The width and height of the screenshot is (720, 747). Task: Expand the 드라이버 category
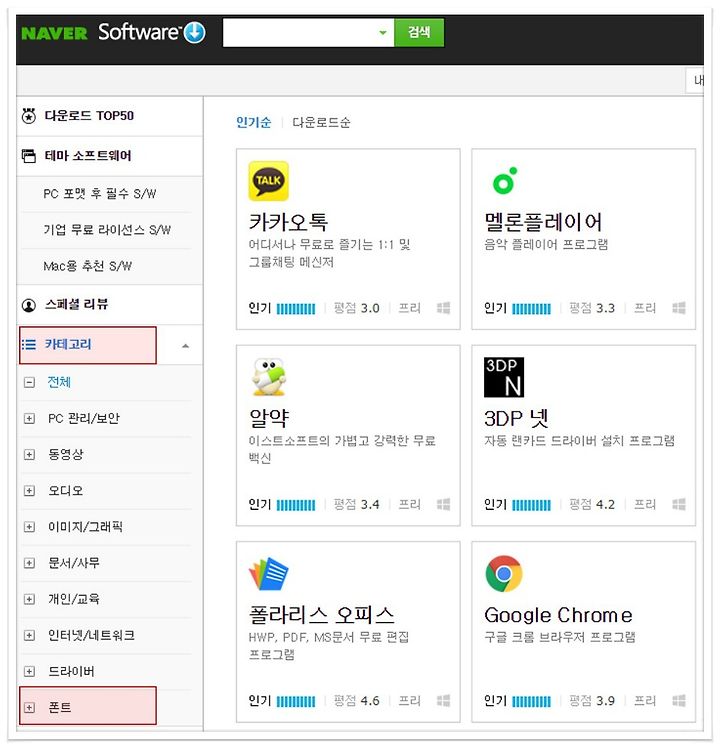(29, 672)
